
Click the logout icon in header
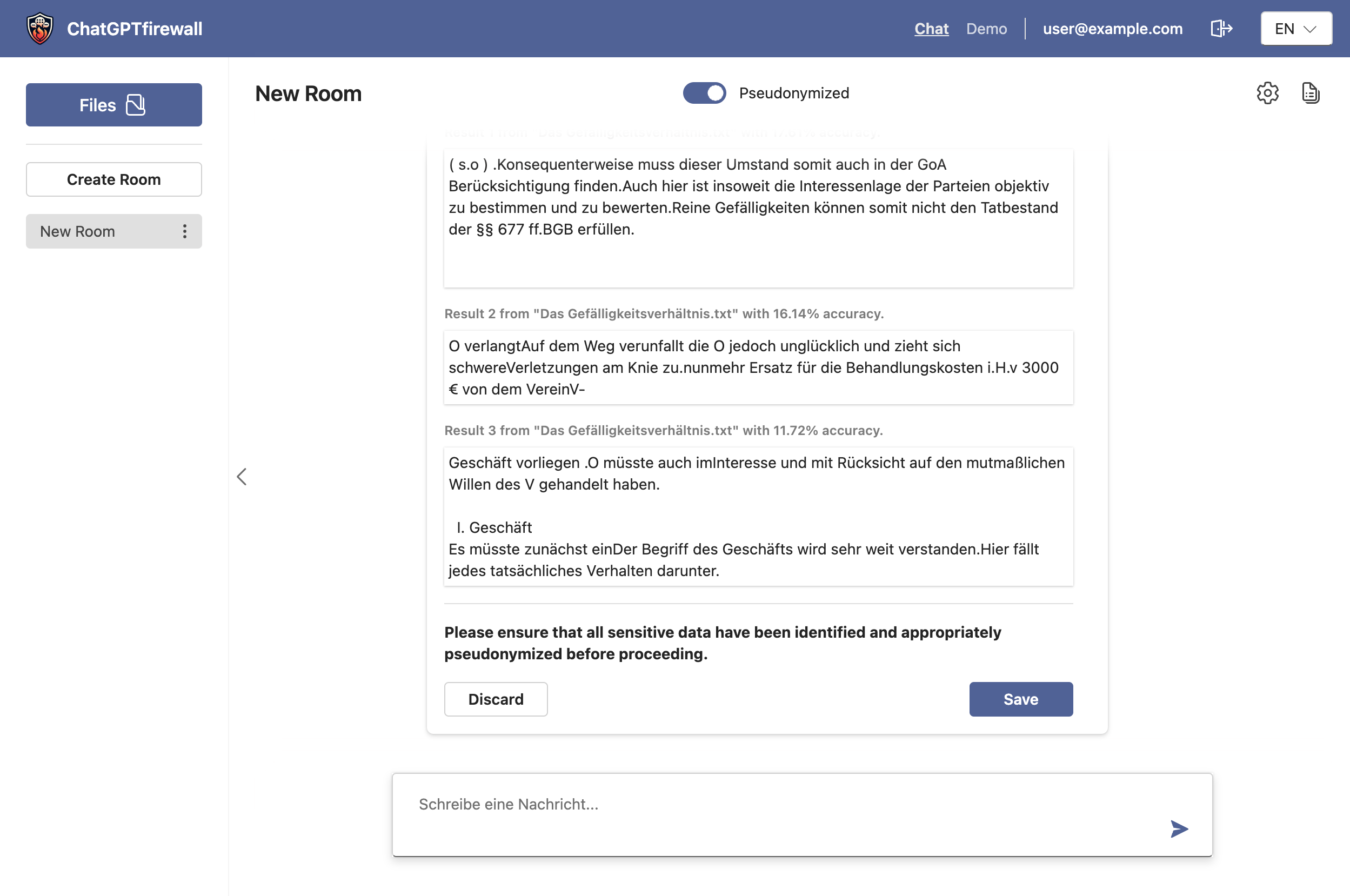[x=1221, y=29]
